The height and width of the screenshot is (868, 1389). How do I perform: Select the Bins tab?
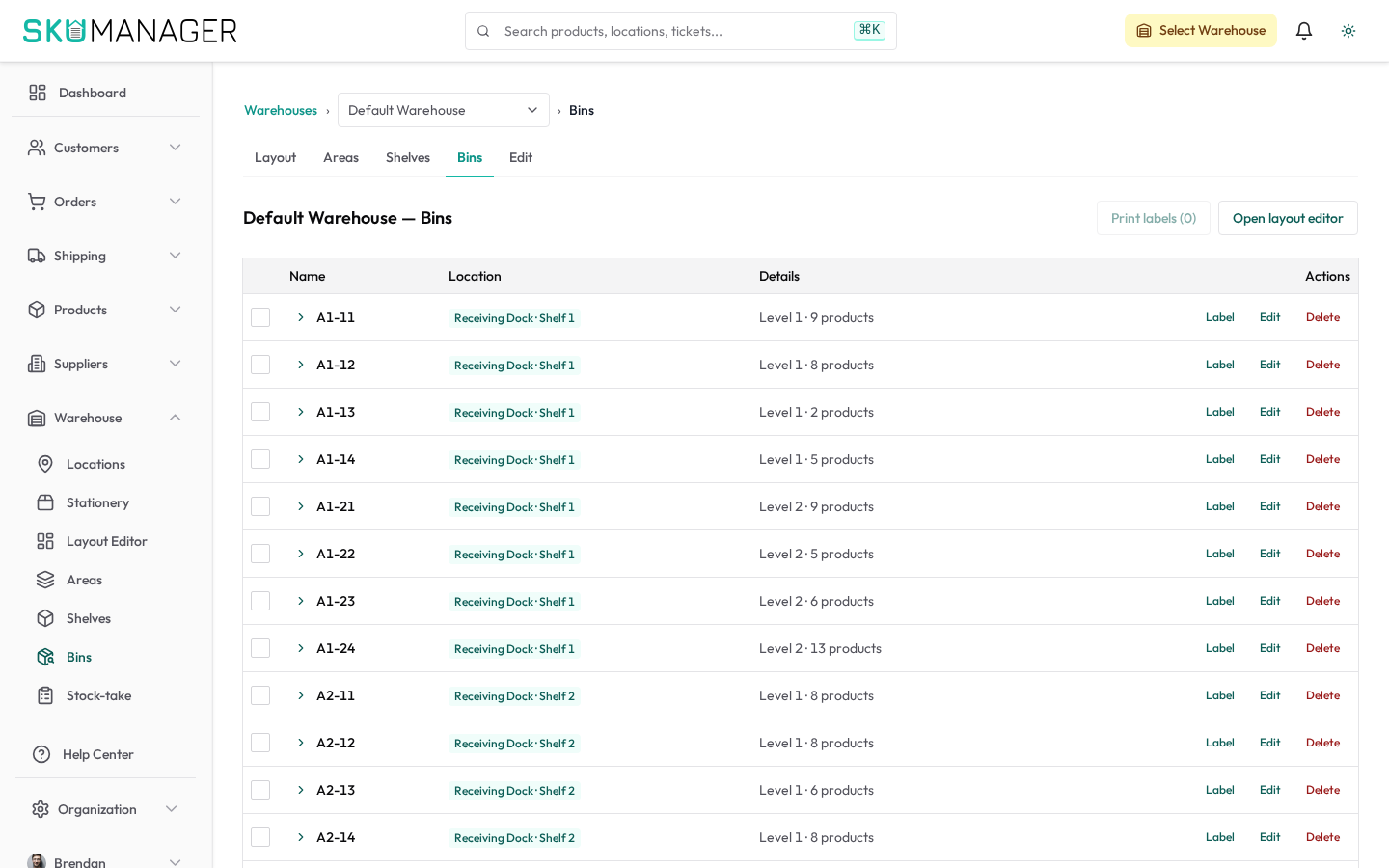pos(470,158)
